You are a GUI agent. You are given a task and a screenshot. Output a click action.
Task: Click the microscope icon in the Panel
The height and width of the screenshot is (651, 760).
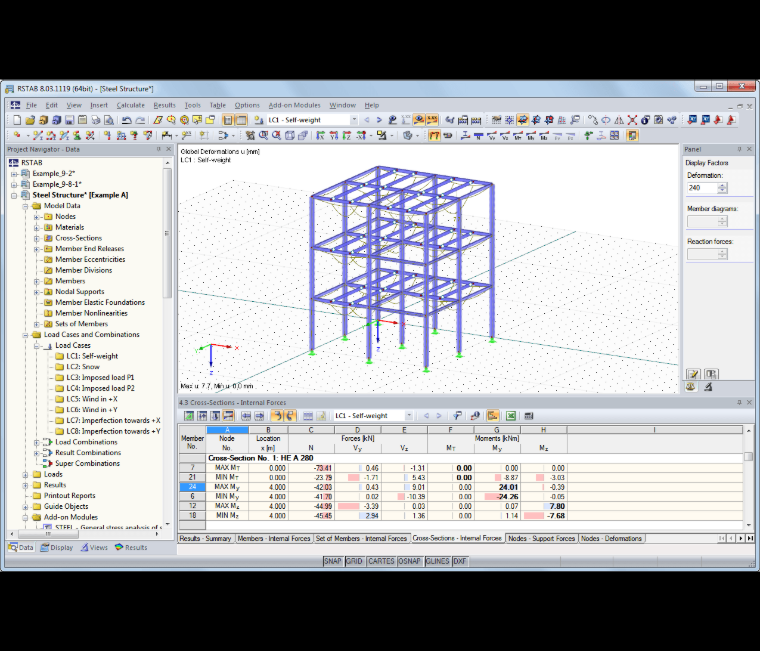tap(708, 387)
